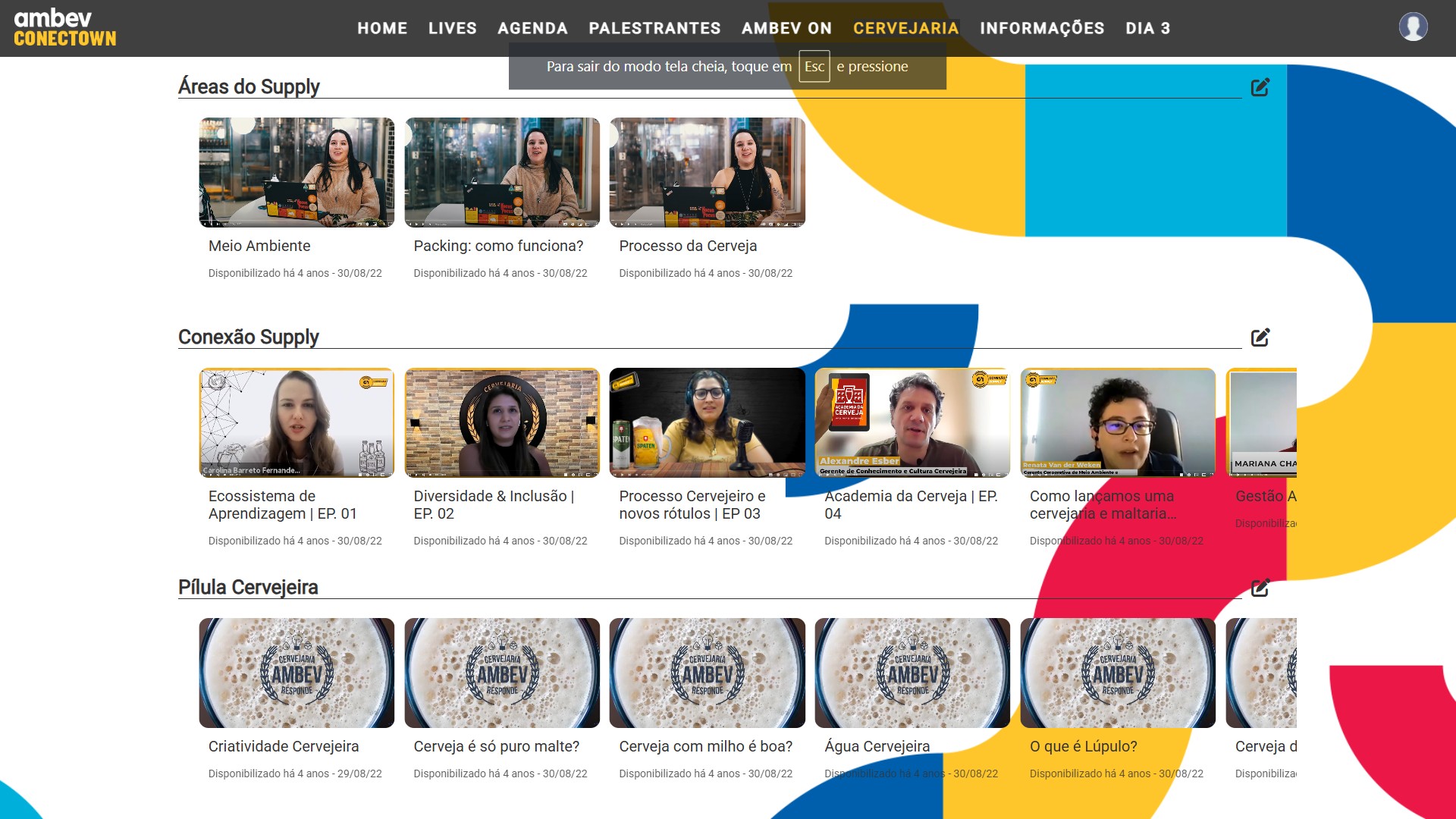Open Cerveja com milho é boa? thumbnail

point(708,673)
